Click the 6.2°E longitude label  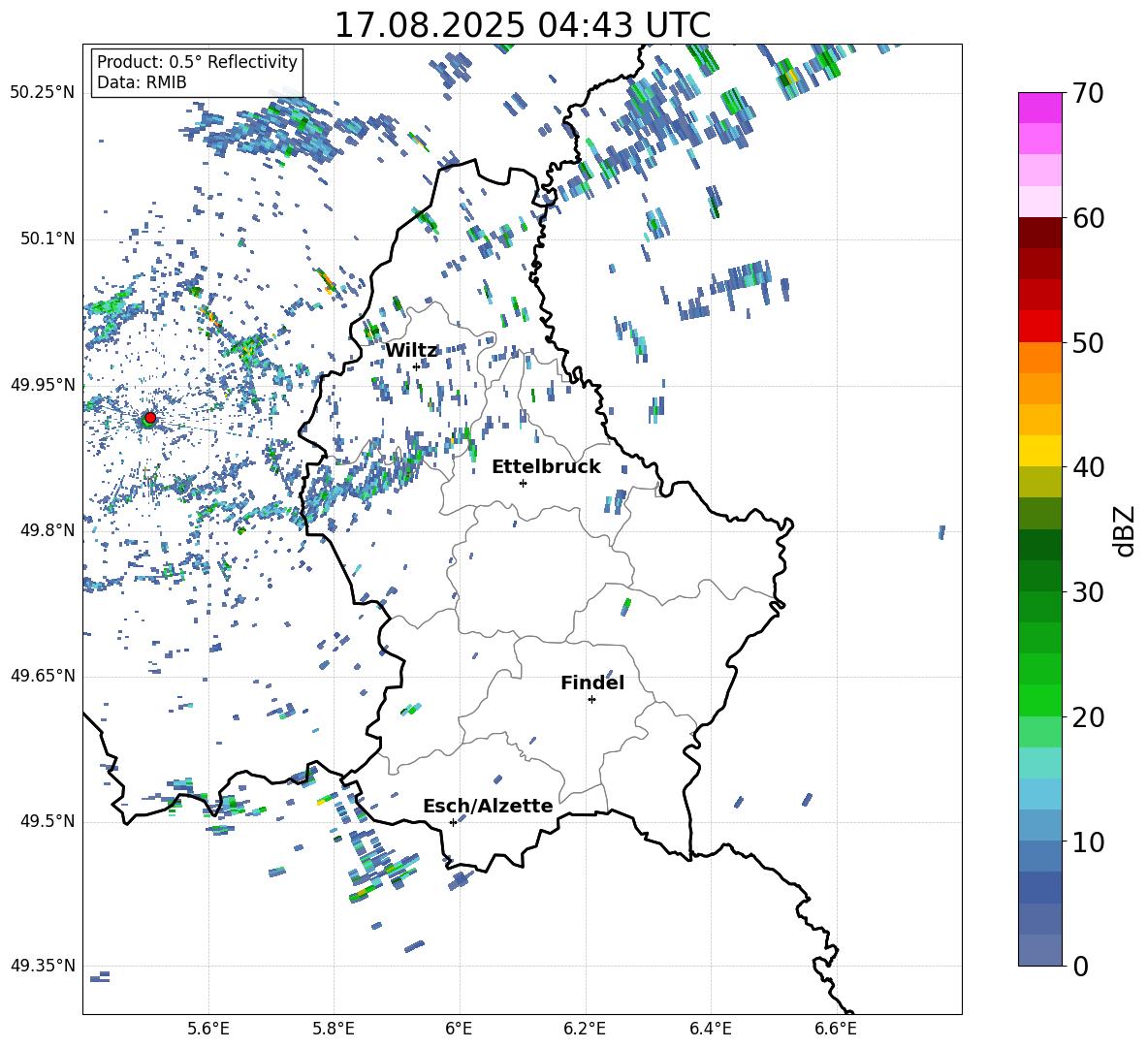pyautogui.click(x=585, y=1029)
